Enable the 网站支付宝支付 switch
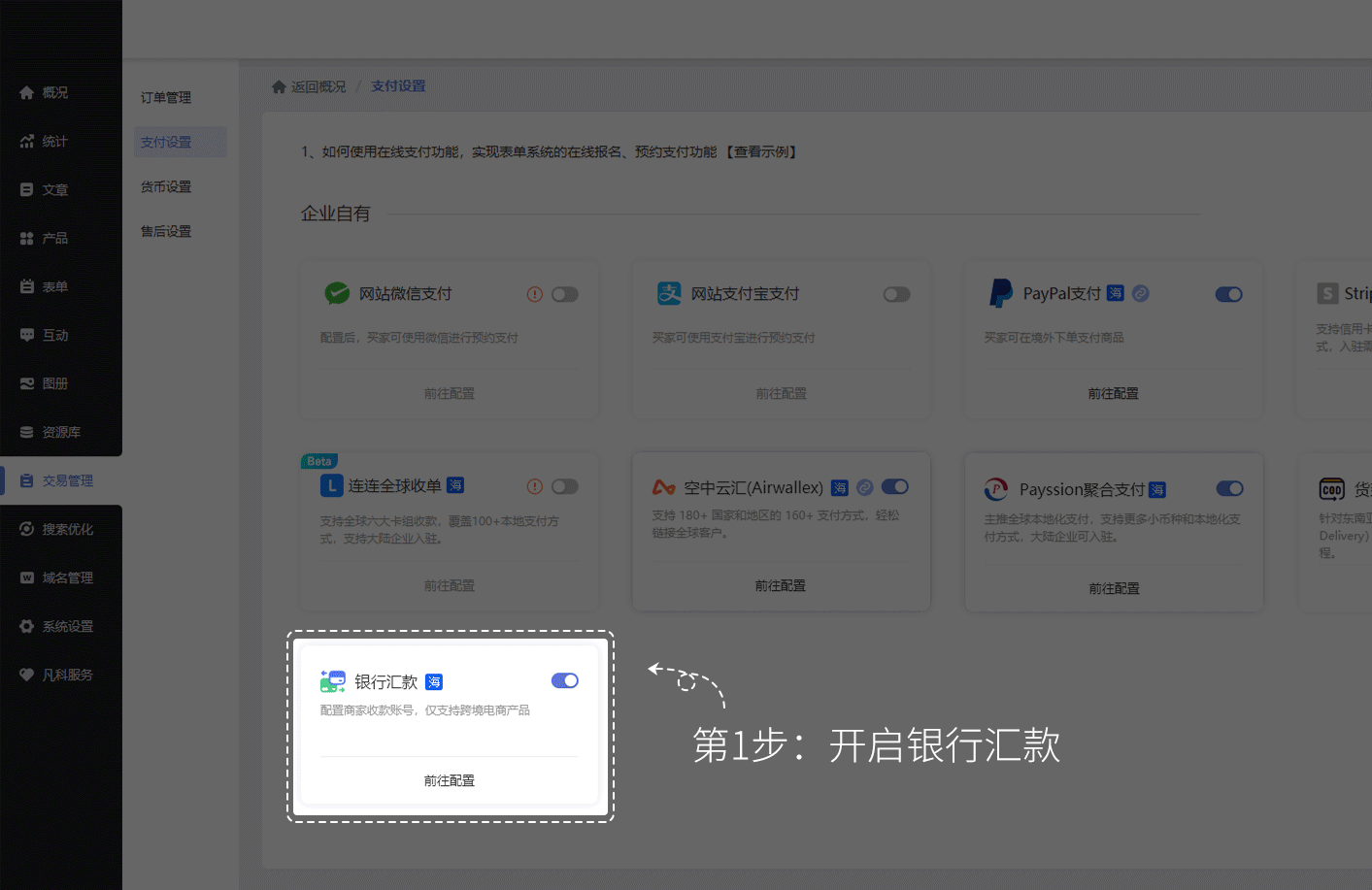The width and height of the screenshot is (1372, 890). tap(896, 294)
